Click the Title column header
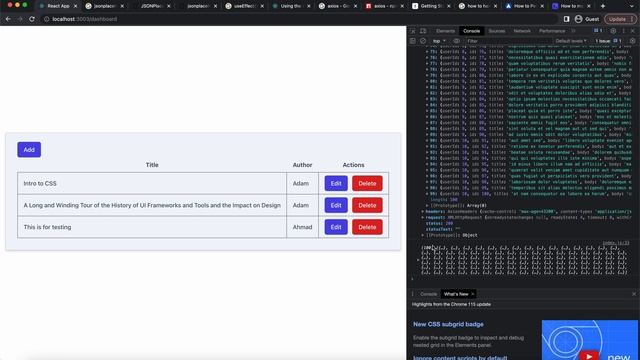The image size is (640, 360). tap(152, 165)
